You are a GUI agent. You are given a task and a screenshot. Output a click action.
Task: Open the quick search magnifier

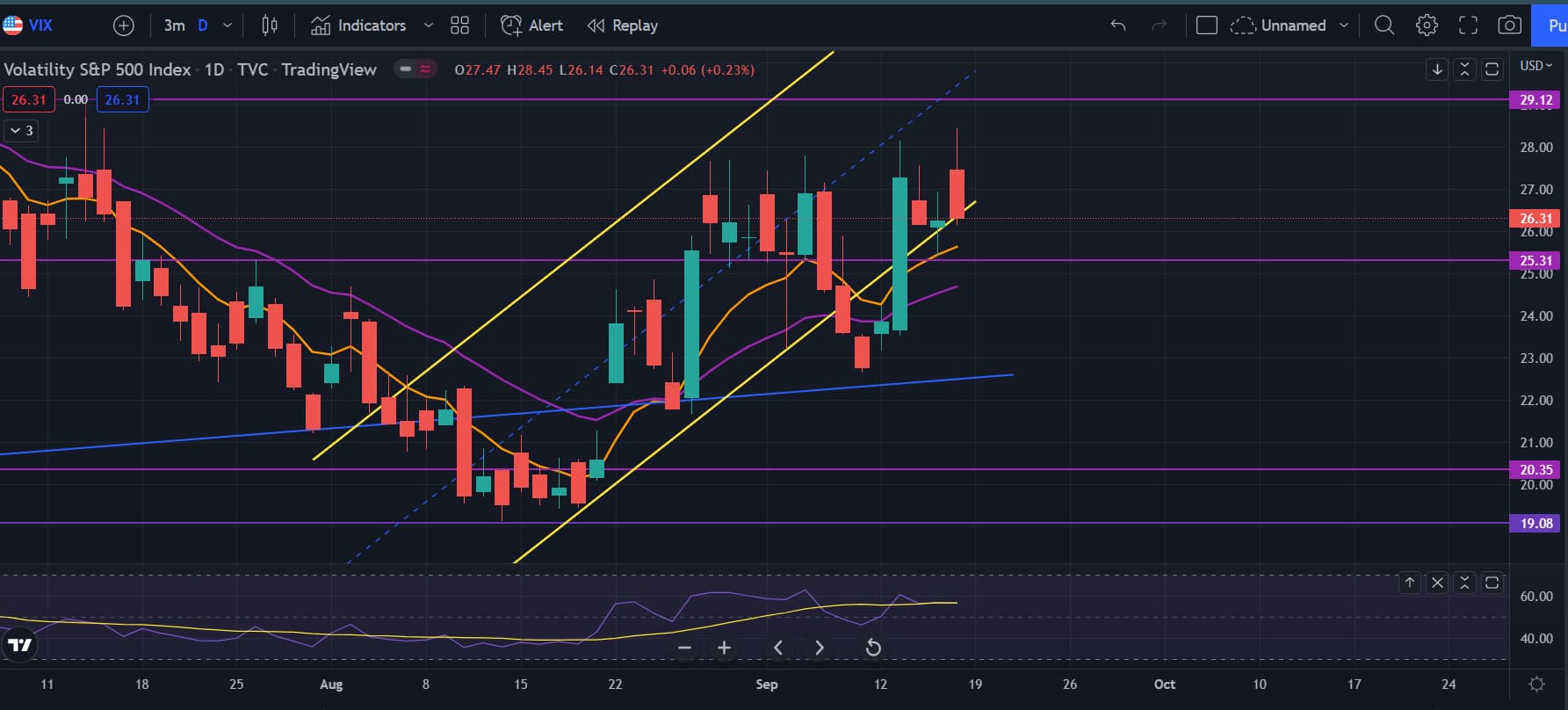(1384, 25)
